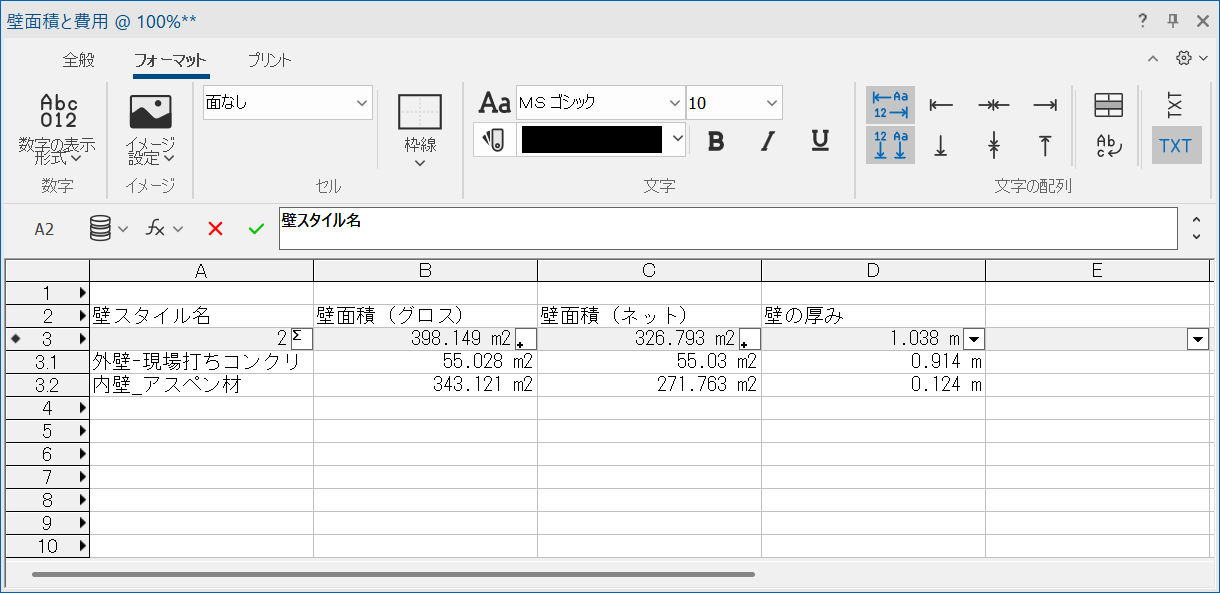This screenshot has width=1220, height=593.
Task: Click the merge cells icon
Action: click(1109, 104)
